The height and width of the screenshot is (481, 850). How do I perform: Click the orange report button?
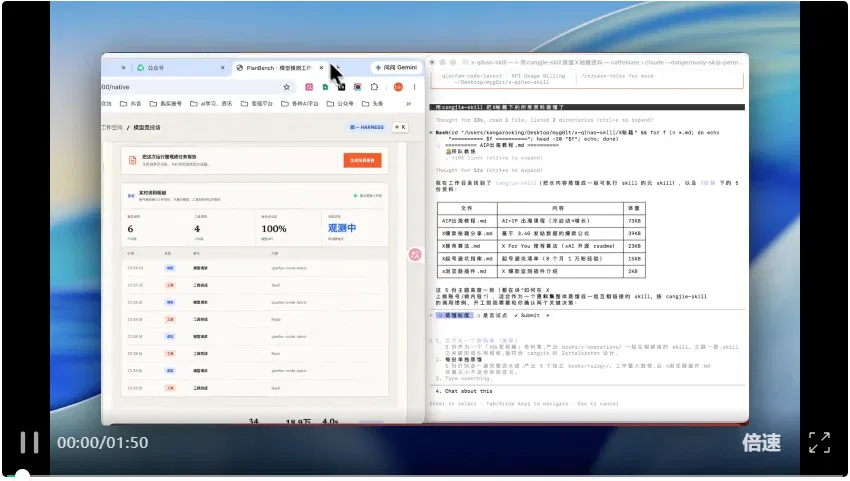pyautogui.click(x=362, y=160)
